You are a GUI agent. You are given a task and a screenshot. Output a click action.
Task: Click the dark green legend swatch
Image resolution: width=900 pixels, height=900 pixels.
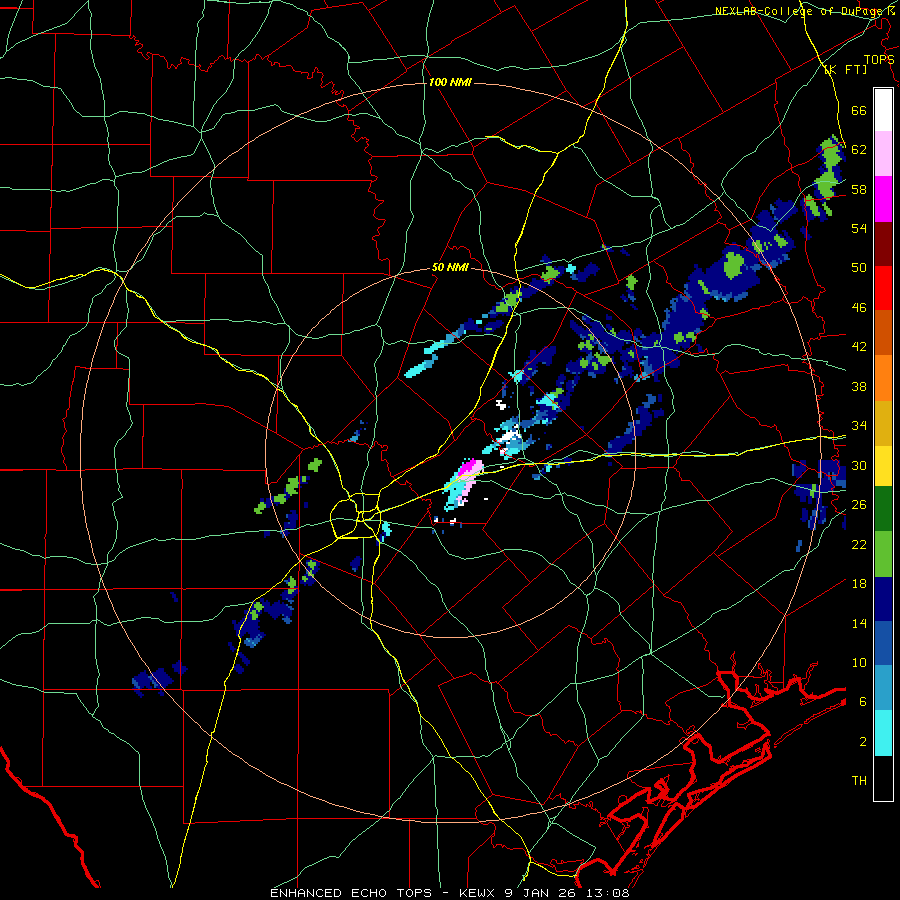click(883, 509)
